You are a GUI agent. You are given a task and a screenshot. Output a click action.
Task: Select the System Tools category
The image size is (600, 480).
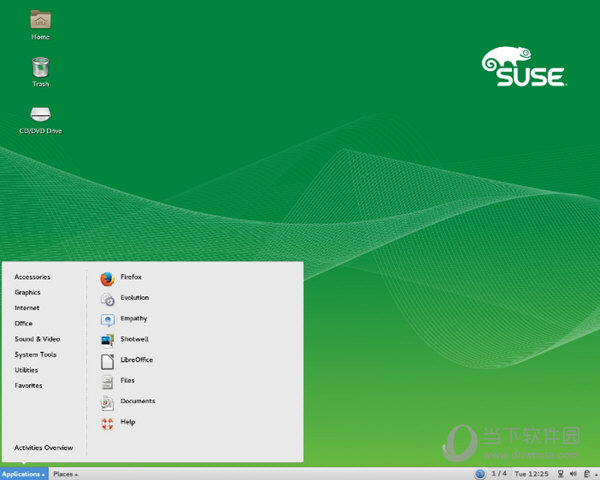pyautogui.click(x=35, y=355)
